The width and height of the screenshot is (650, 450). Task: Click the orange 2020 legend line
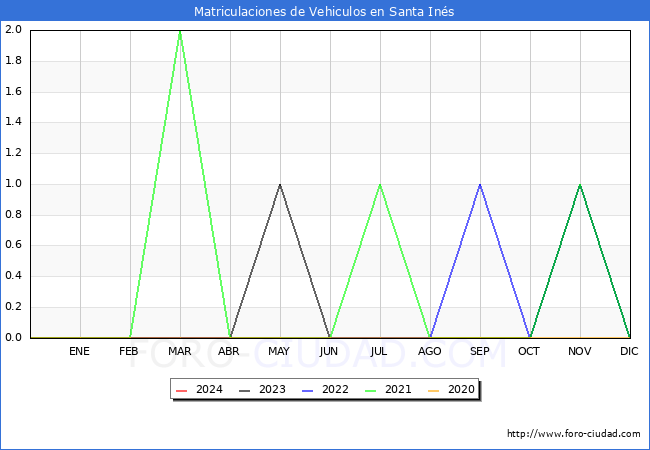click(x=434, y=391)
